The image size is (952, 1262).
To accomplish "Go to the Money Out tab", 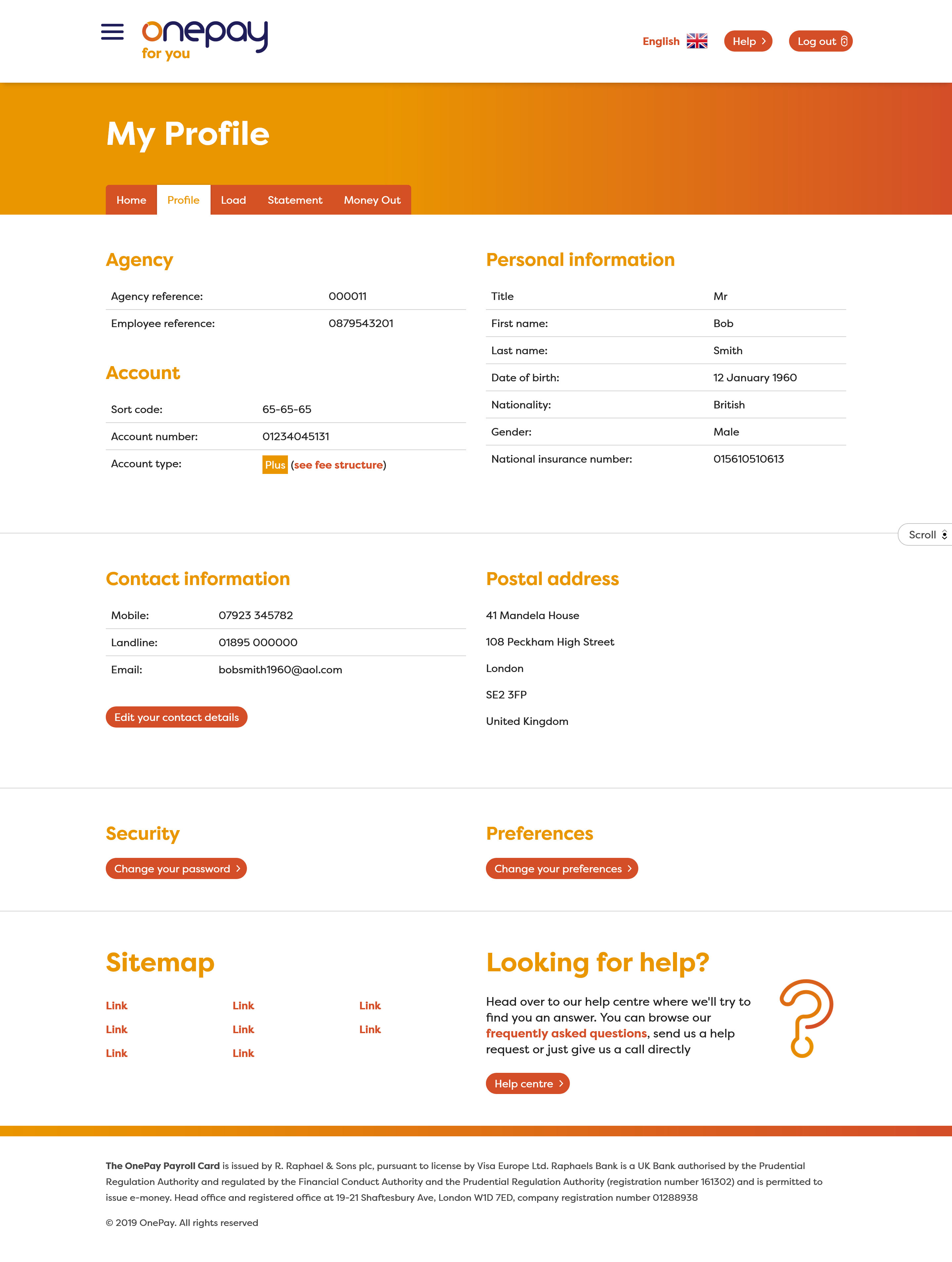I will 372,200.
